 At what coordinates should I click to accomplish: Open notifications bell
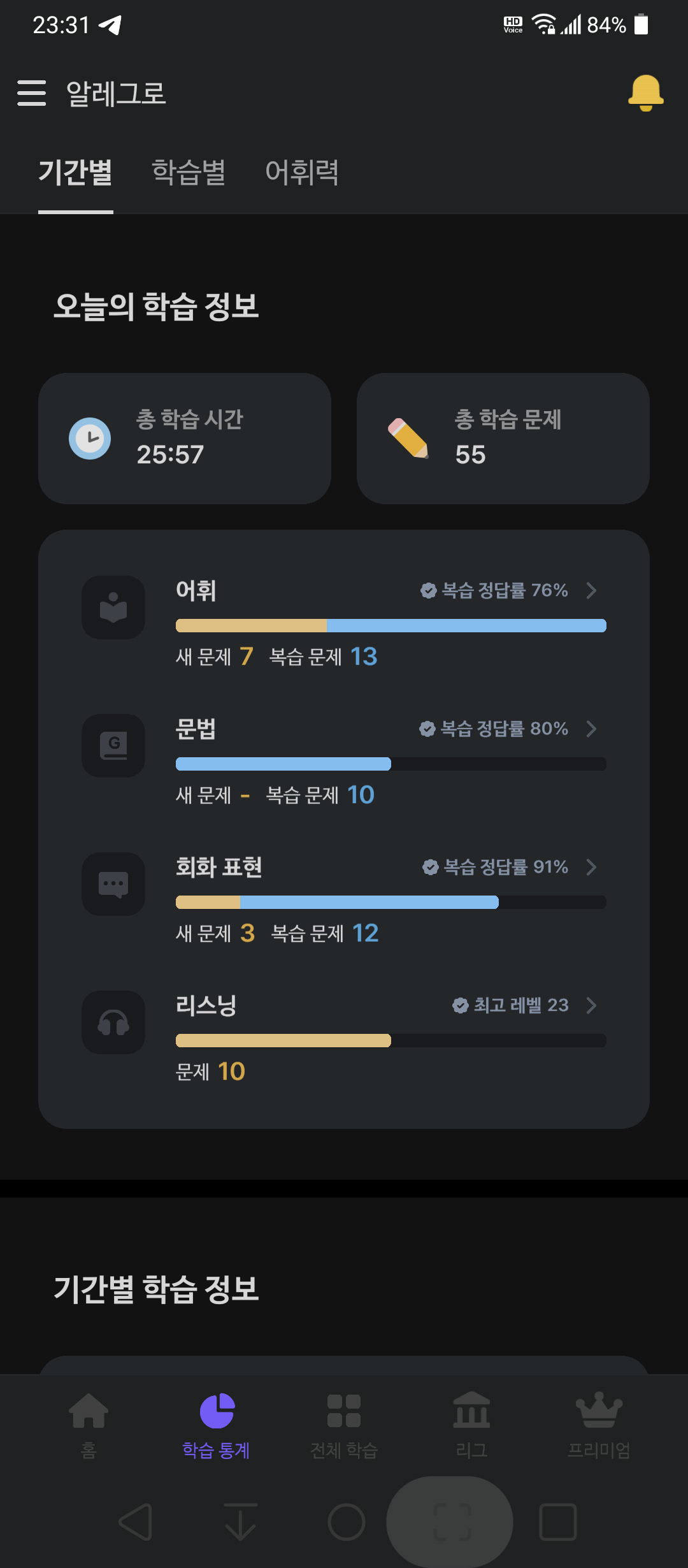(x=645, y=93)
